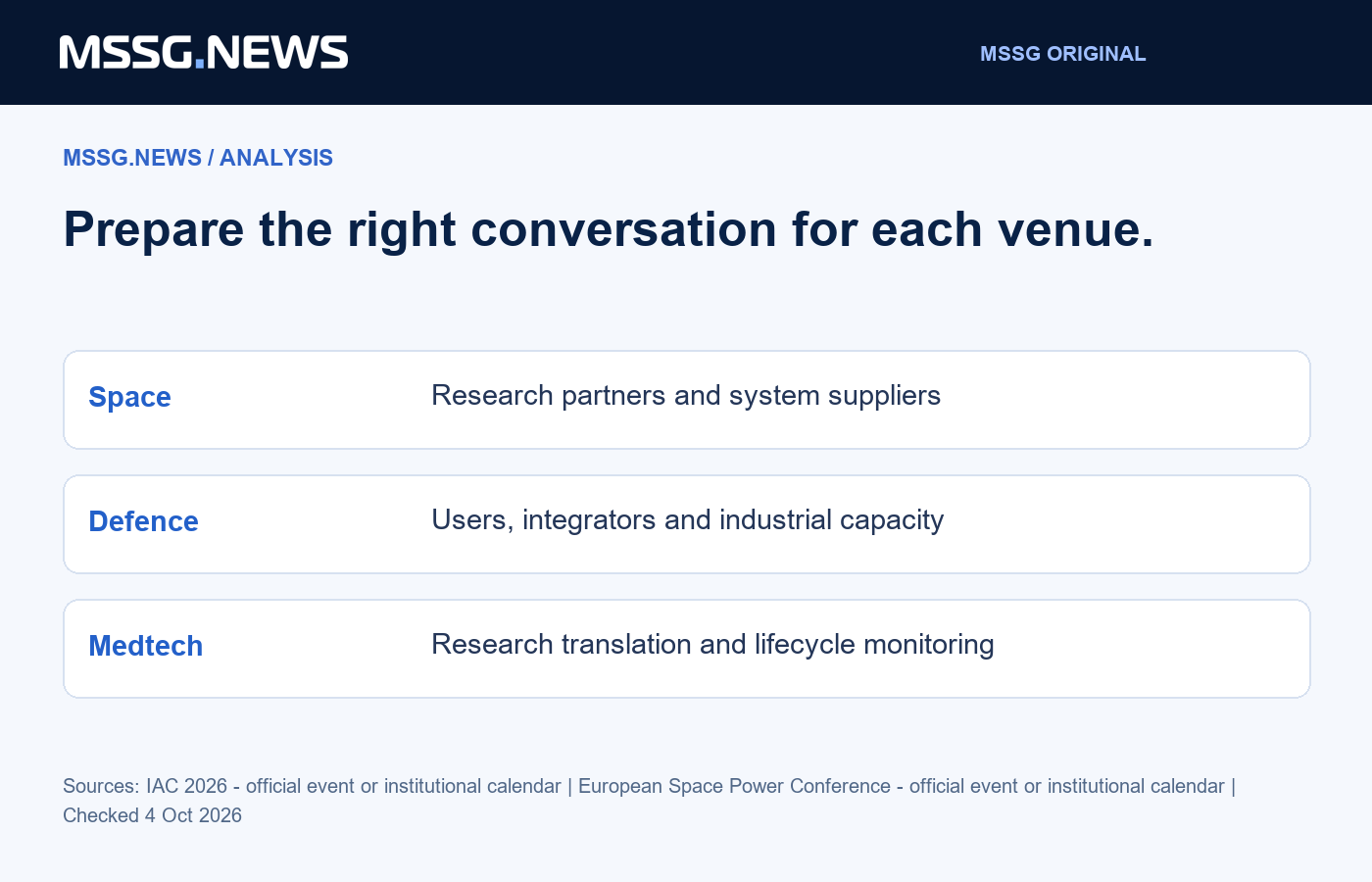Viewport: 1372px width, 882px height.
Task: Select the Medtech row label
Action: click(146, 646)
